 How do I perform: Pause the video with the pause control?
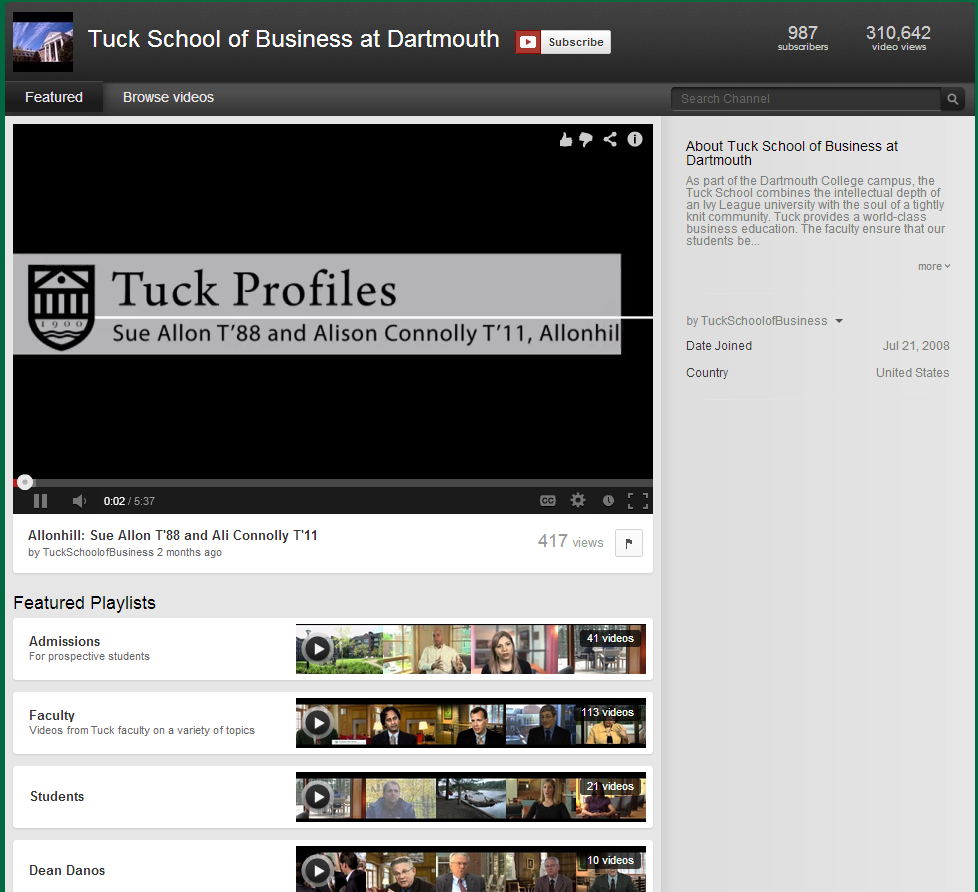(40, 500)
